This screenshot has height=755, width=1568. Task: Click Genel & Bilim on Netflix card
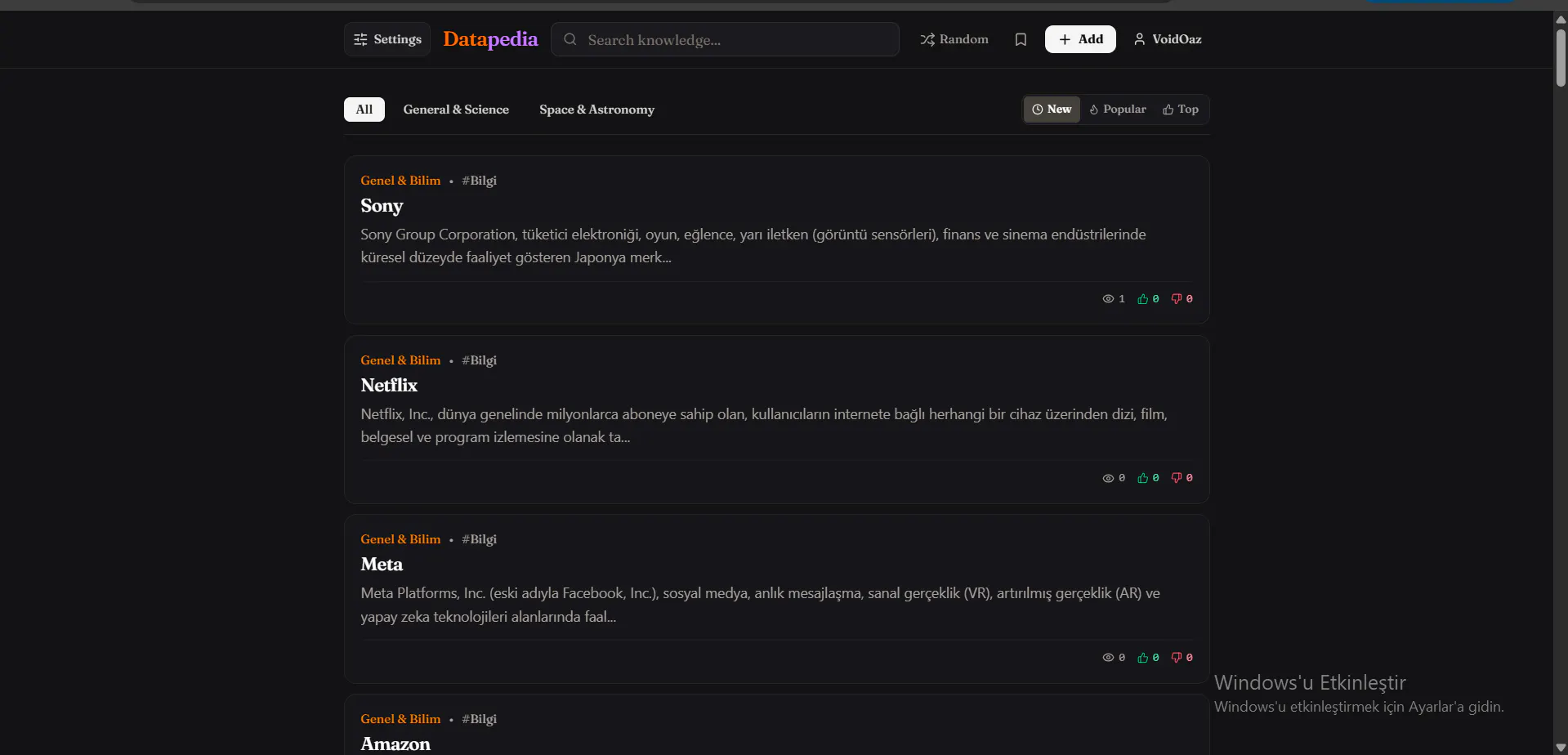pyautogui.click(x=400, y=360)
